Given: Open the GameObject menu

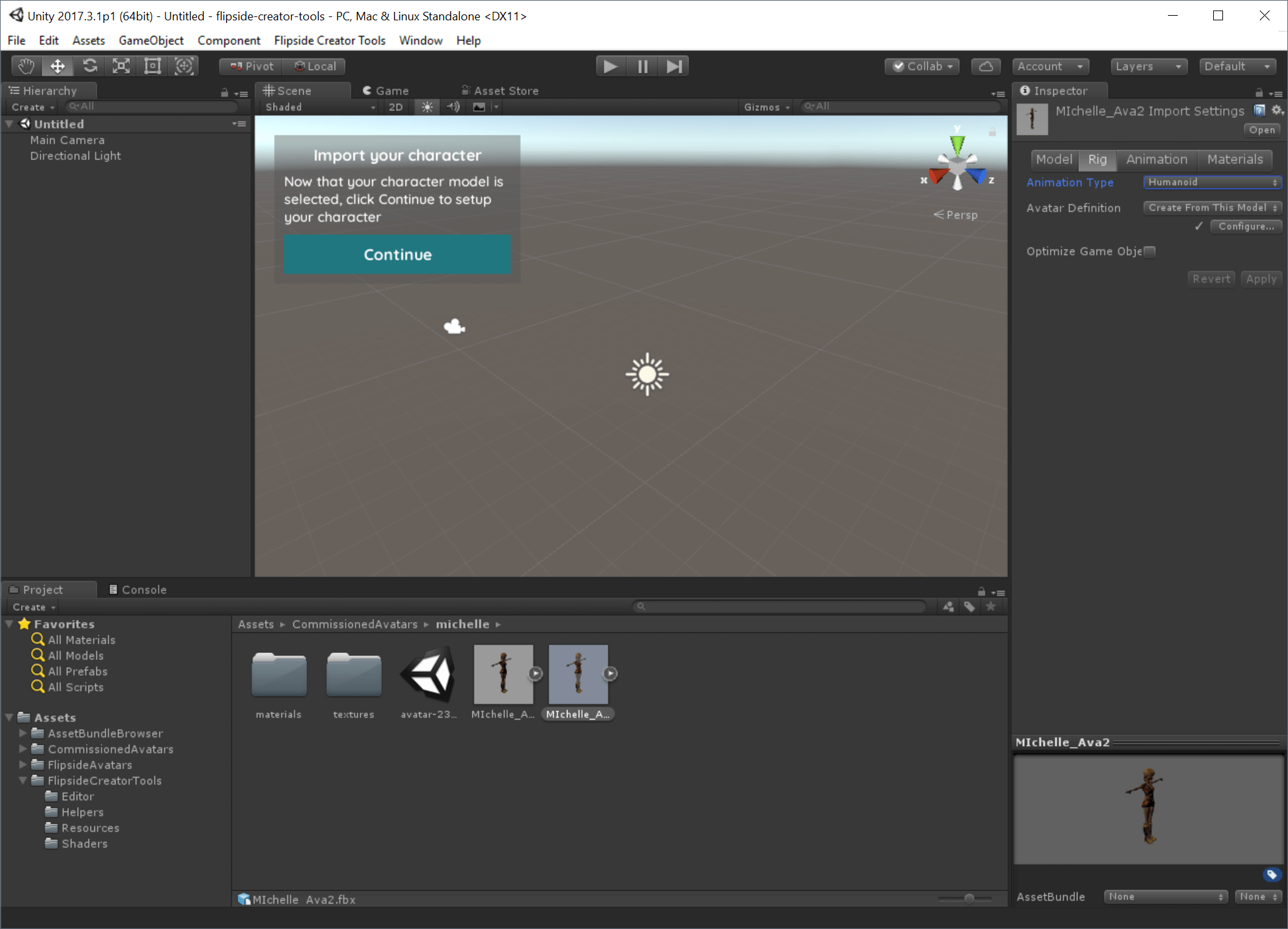Looking at the screenshot, I should 151,41.
